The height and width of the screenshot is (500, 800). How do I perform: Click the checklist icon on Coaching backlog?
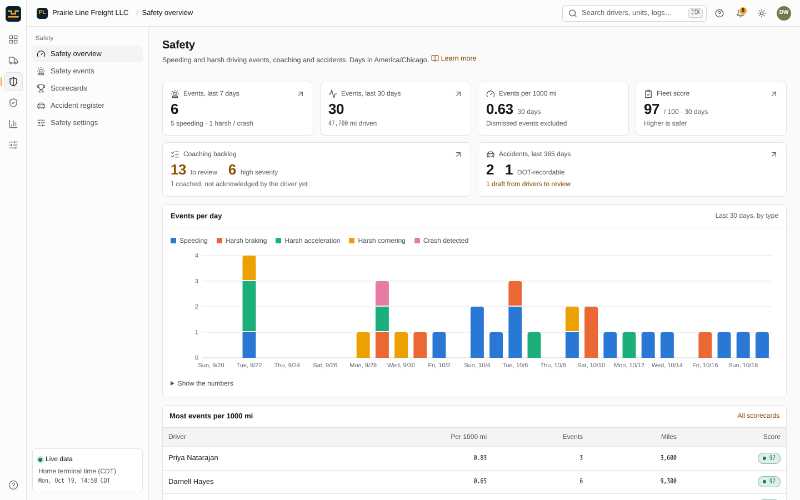click(x=175, y=154)
